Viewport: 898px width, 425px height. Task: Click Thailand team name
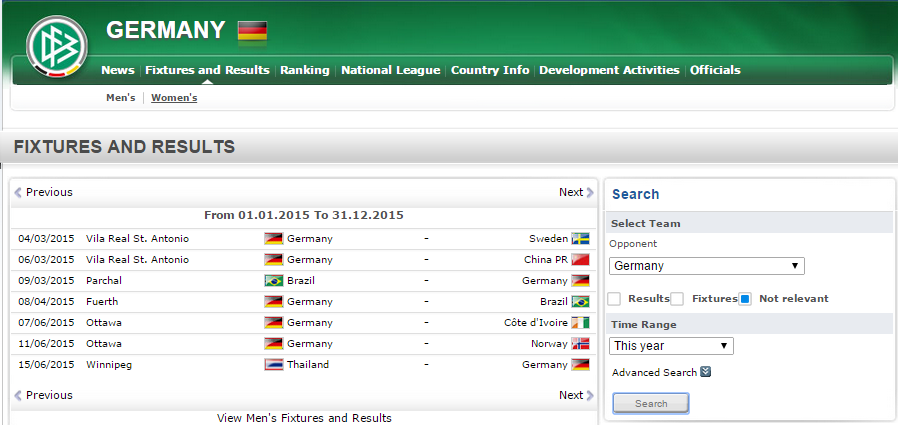point(308,364)
